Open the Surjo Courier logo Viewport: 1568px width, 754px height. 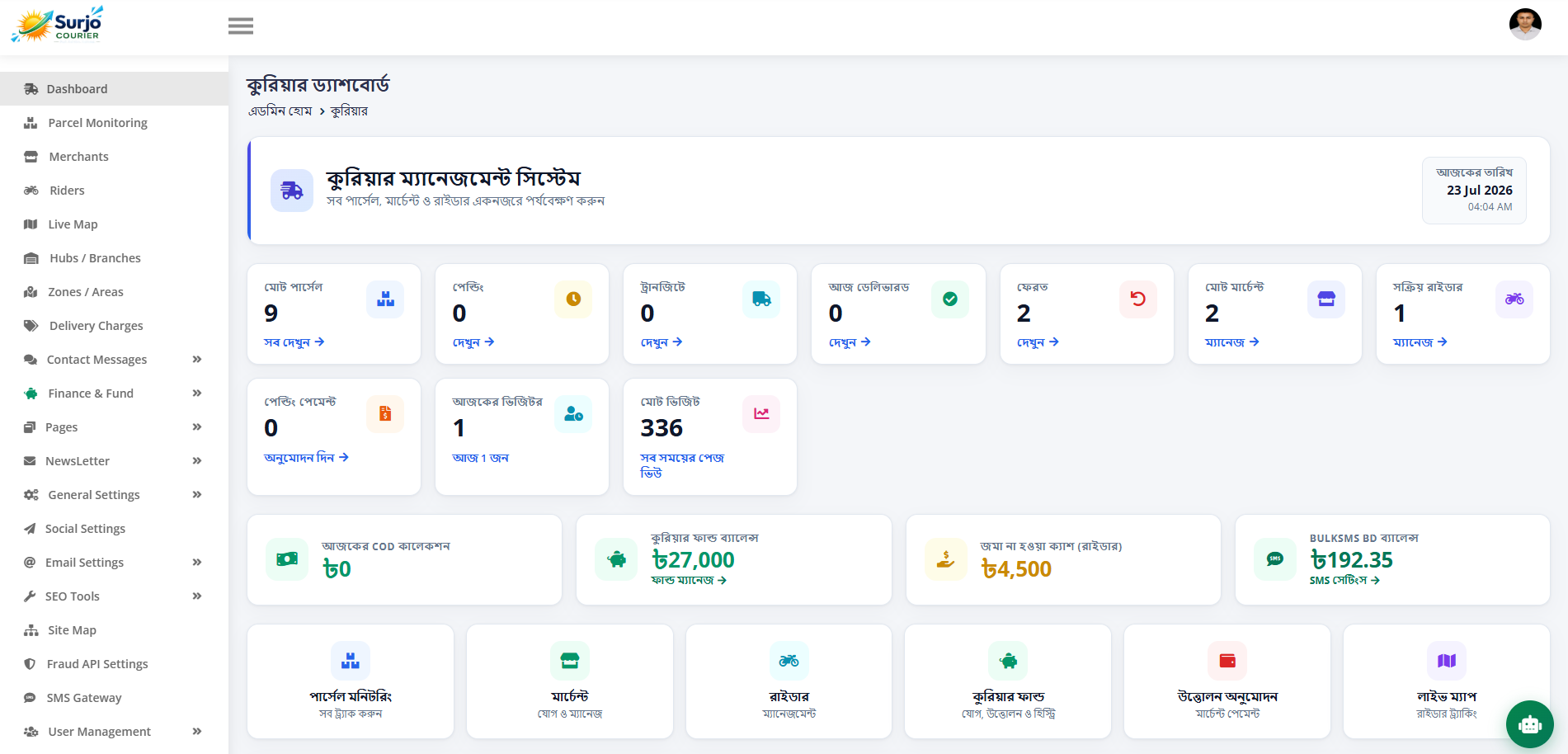click(x=57, y=25)
